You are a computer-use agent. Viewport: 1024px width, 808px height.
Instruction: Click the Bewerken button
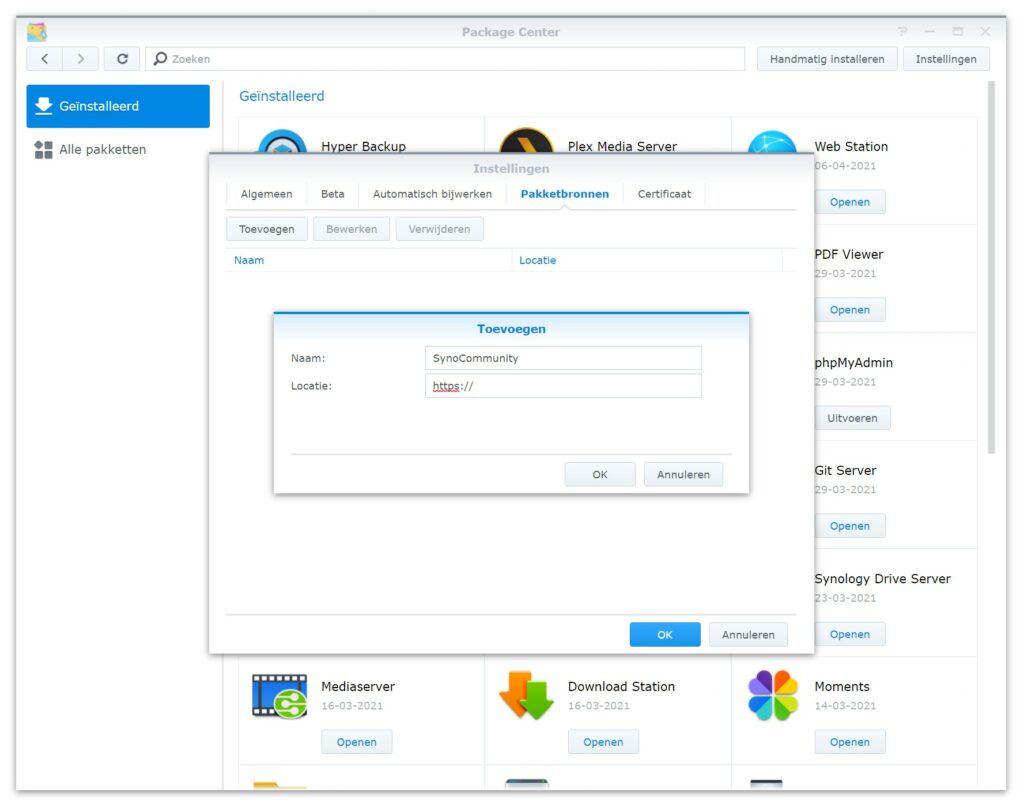[351, 229]
